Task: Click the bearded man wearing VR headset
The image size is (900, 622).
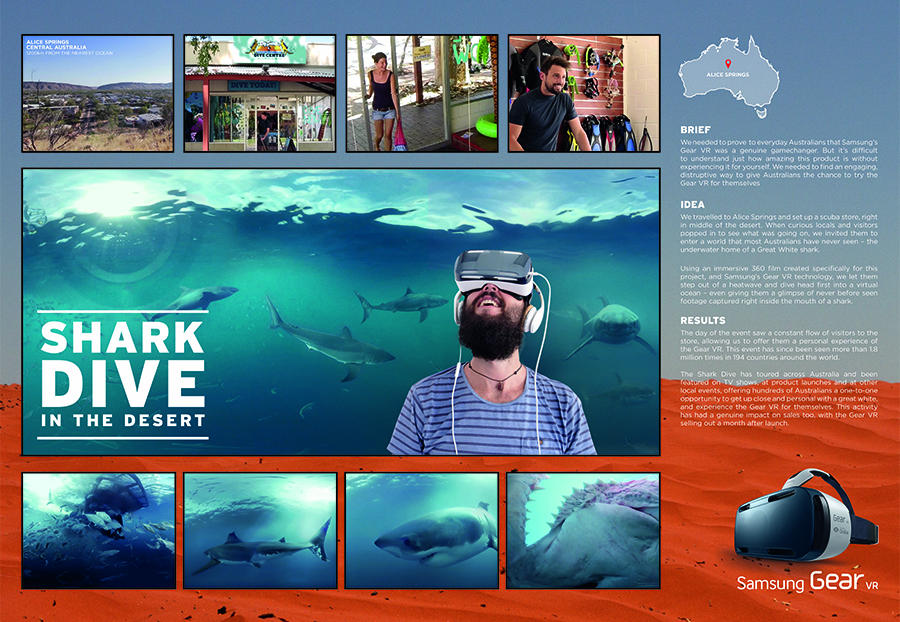Action: pos(492,353)
